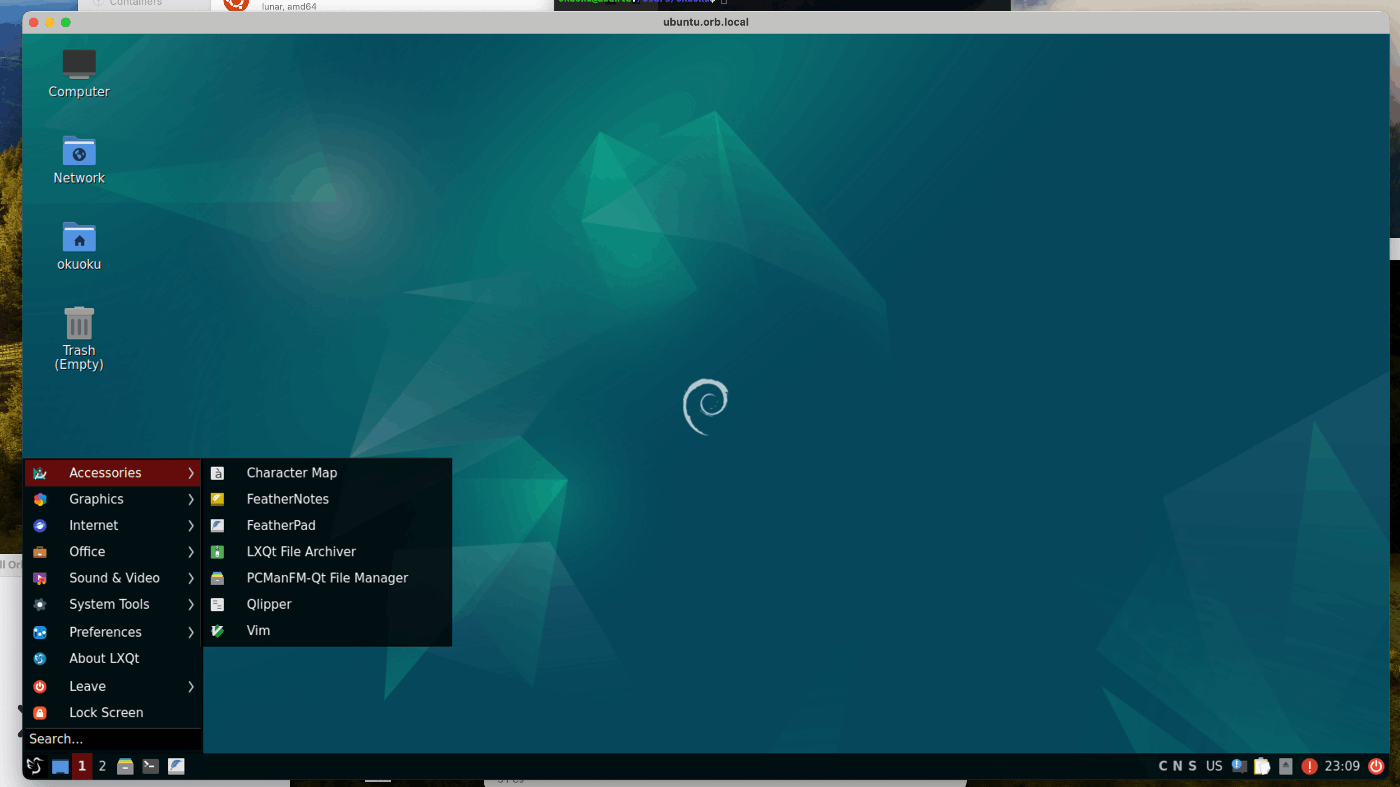Click the Show Desktop icon in panel
This screenshot has height=787, width=1400.
tap(60, 767)
